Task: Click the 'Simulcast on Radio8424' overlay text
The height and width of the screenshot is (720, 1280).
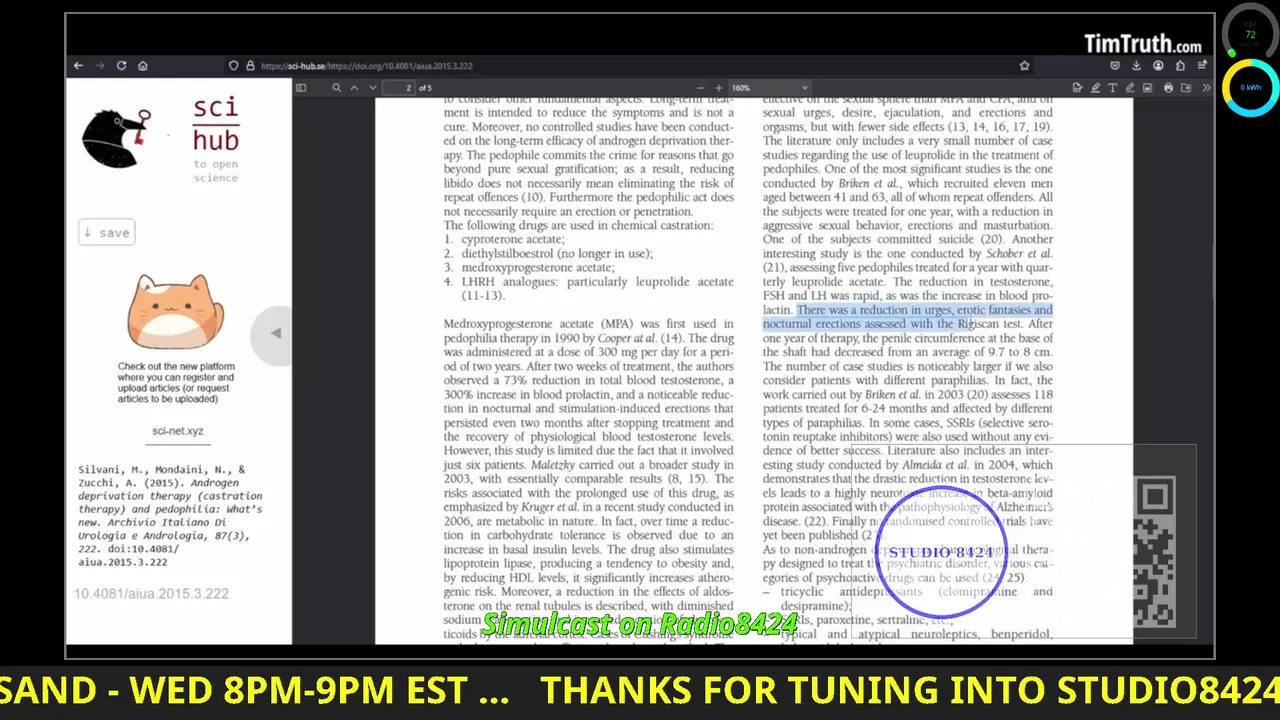Action: pyautogui.click(x=640, y=625)
